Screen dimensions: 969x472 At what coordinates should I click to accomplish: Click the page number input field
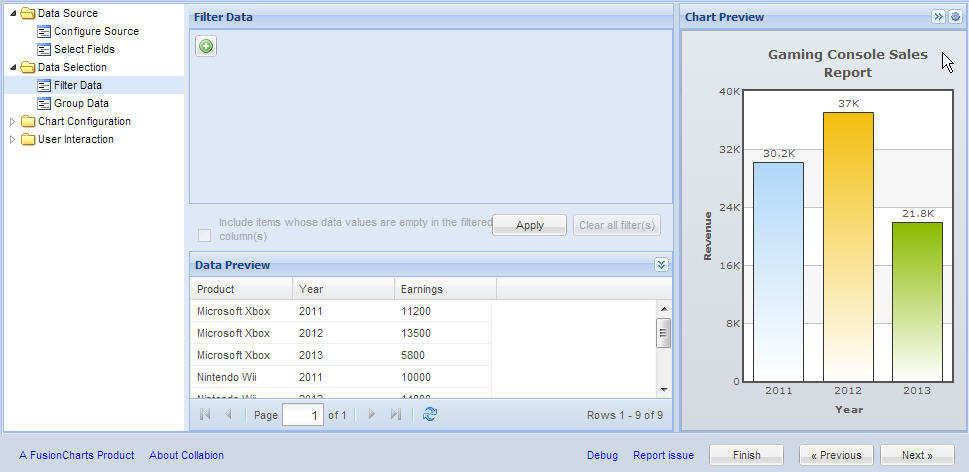(x=303, y=414)
